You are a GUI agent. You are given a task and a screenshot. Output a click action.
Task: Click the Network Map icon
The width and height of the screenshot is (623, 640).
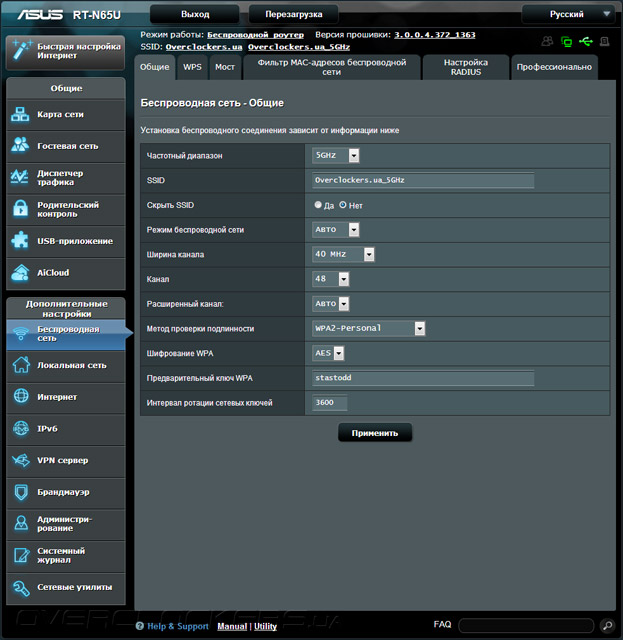[x=20, y=114]
